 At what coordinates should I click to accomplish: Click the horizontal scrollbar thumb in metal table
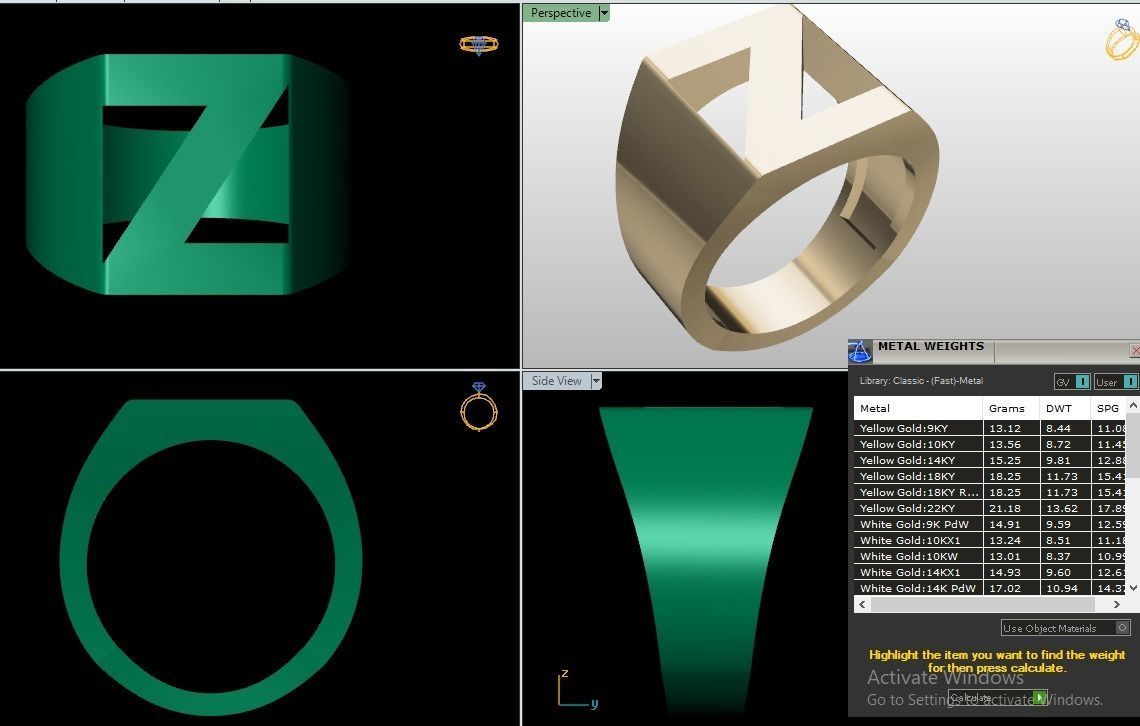pyautogui.click(x=982, y=604)
